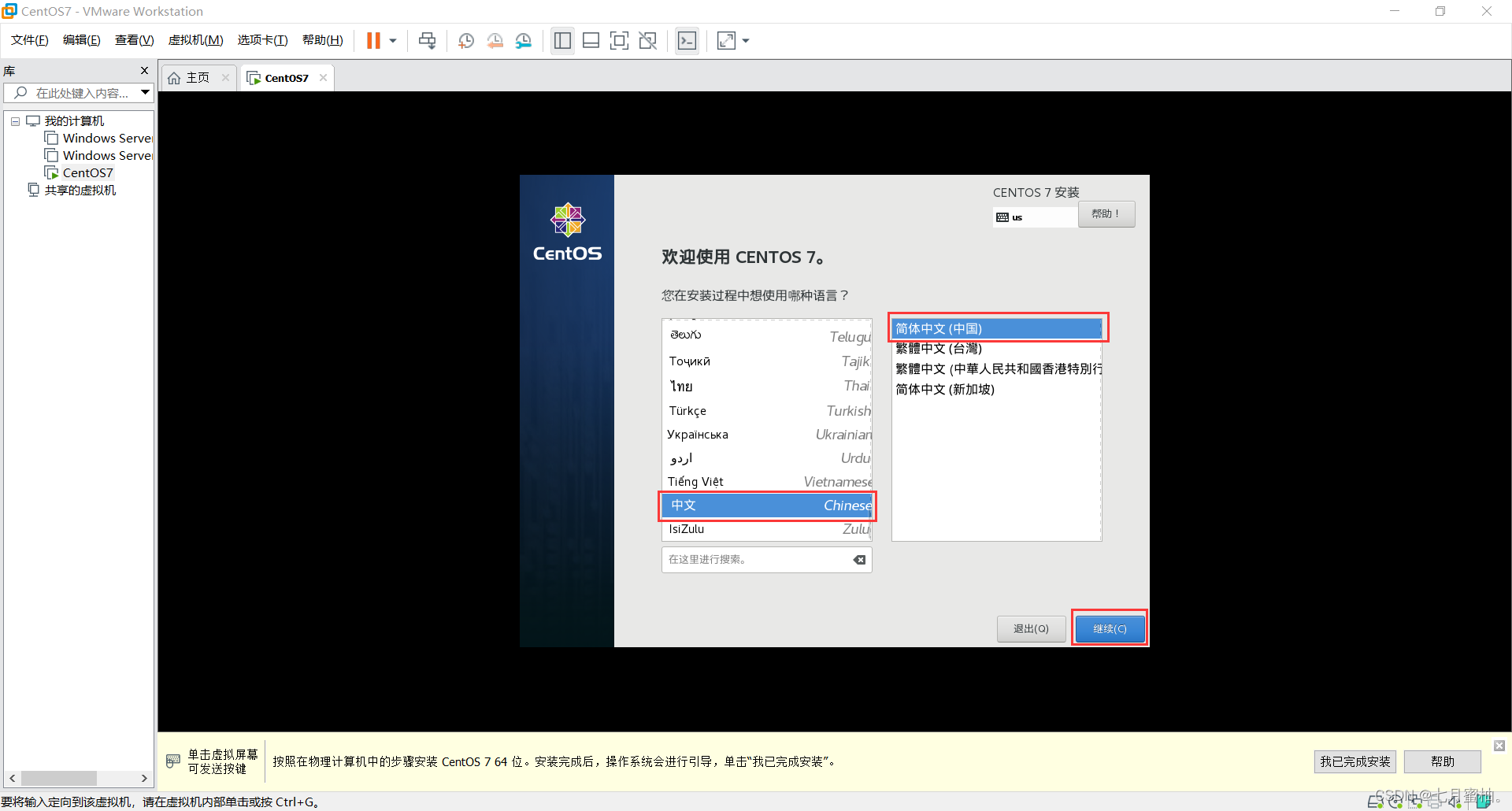Click 我已完成安装 button

[x=1354, y=761]
